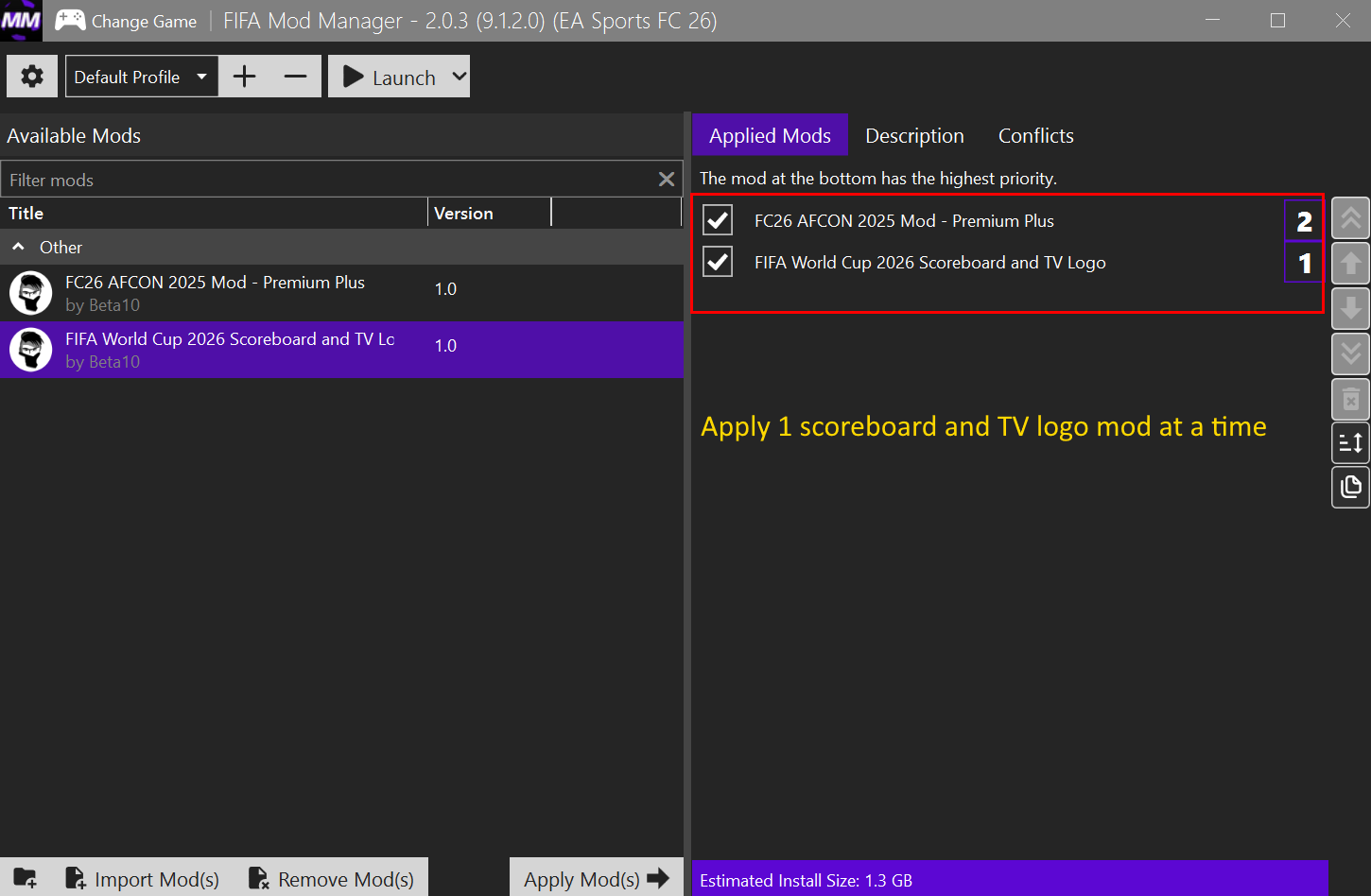Select applied mod FC26 AFCON 2025 Mod text
This screenshot has height=896, width=1371.
point(904,220)
